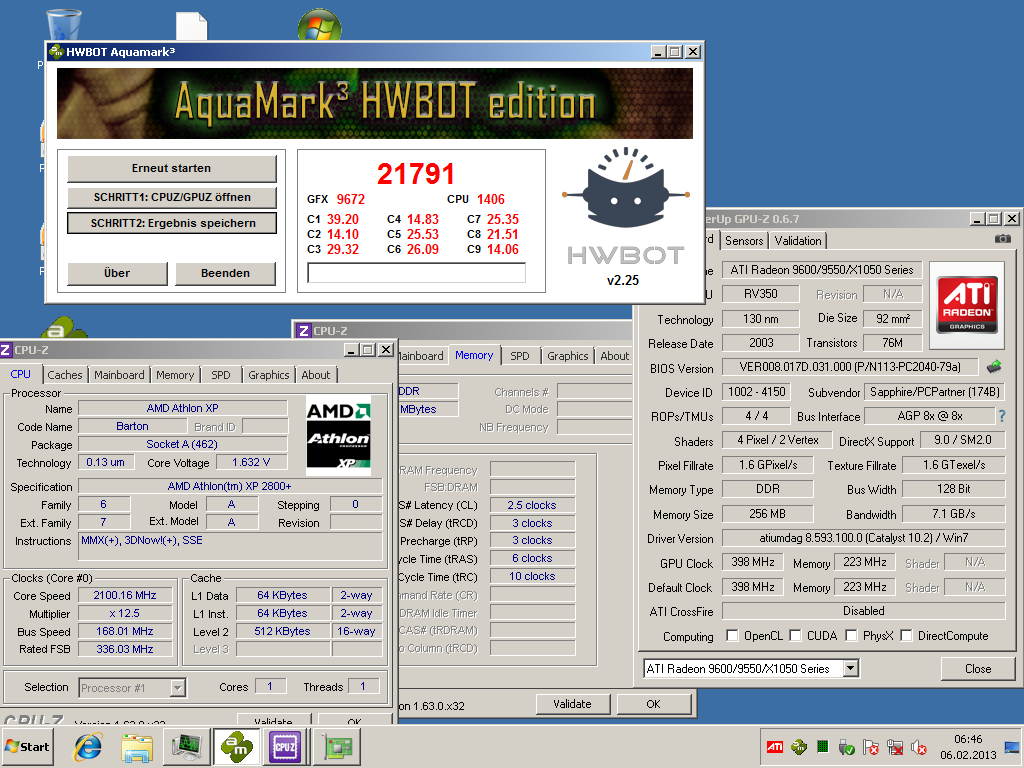Enable the OpenCL checkbox
Screen dimensions: 1024x768
click(x=732, y=635)
